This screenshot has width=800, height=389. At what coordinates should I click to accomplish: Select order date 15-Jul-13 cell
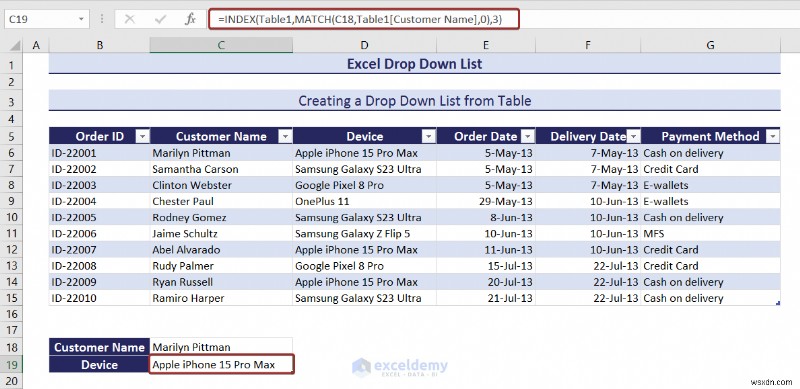[486, 266]
